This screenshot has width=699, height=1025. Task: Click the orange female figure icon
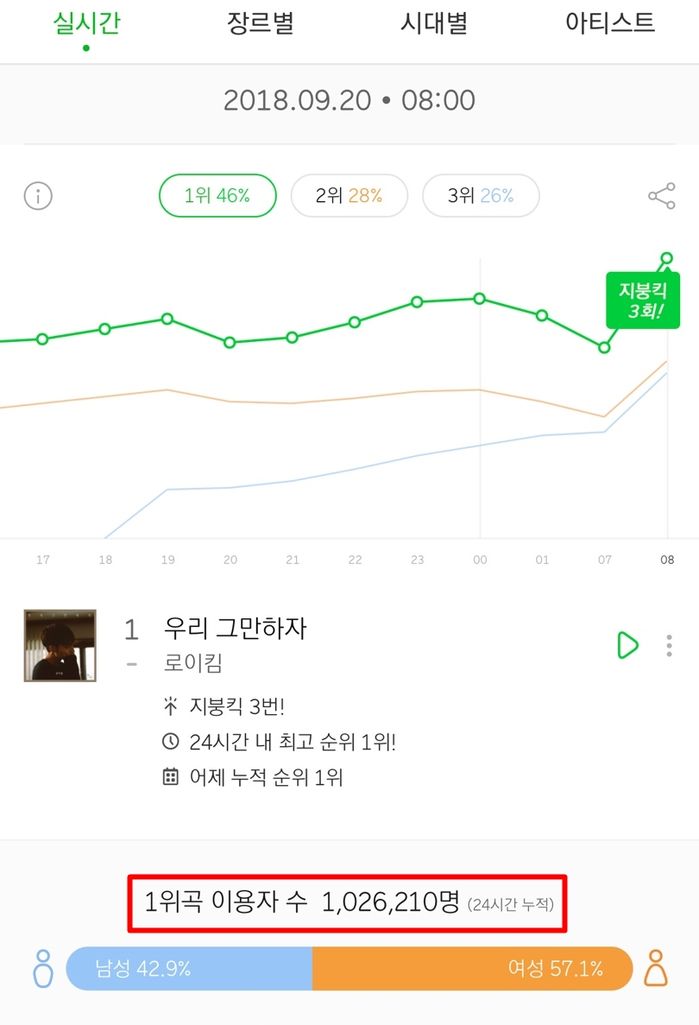pyautogui.click(x=656, y=968)
